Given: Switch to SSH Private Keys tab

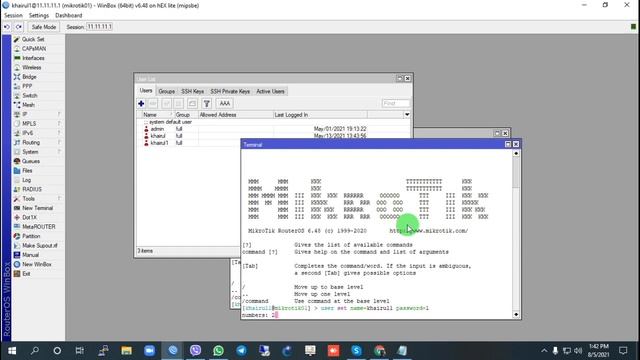Looking at the screenshot, I should click(230, 91).
